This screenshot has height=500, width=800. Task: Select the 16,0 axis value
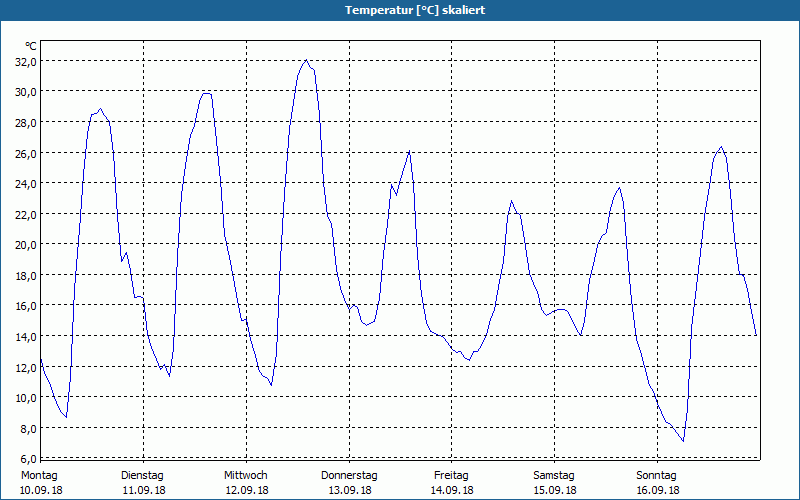tap(26, 306)
